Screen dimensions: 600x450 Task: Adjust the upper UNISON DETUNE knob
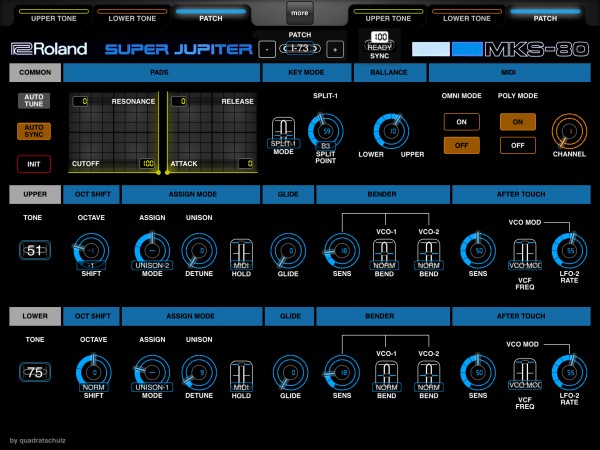click(x=199, y=251)
